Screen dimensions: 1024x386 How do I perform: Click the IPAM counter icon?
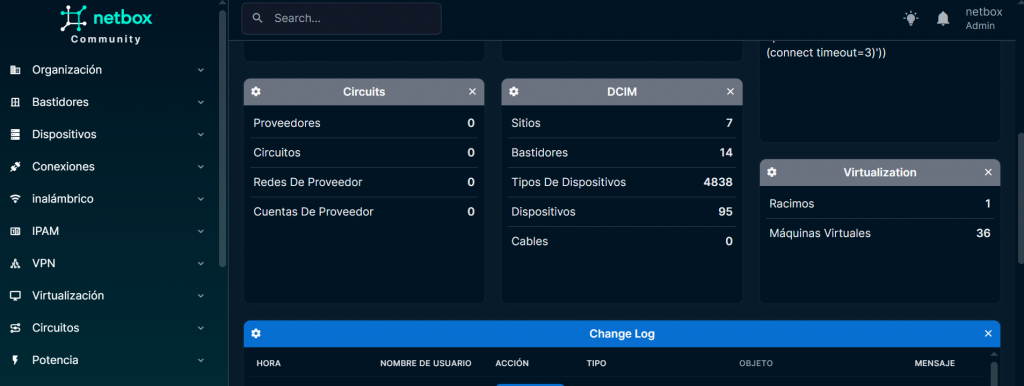(15, 231)
